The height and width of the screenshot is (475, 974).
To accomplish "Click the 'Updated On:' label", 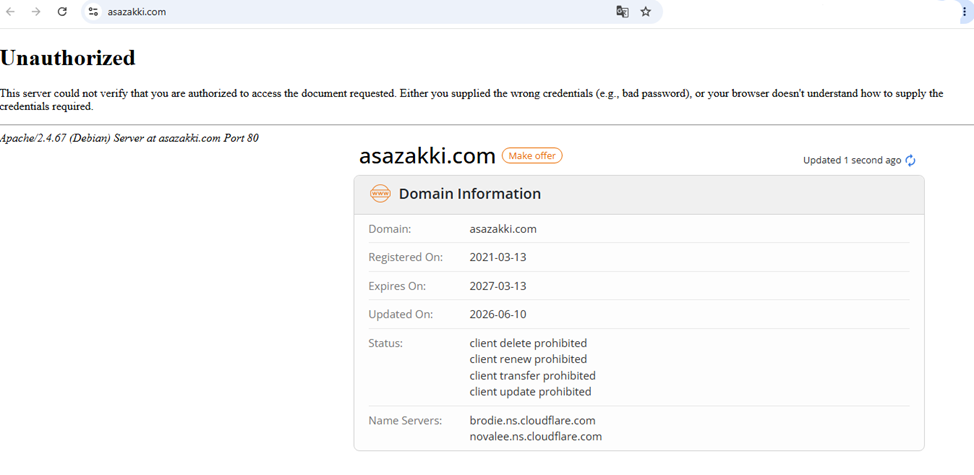I will click(x=401, y=315).
